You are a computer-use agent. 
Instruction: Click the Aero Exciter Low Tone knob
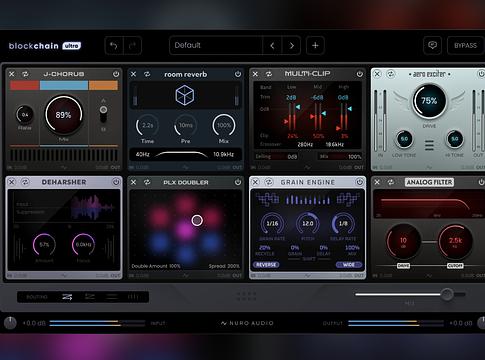coord(404,139)
